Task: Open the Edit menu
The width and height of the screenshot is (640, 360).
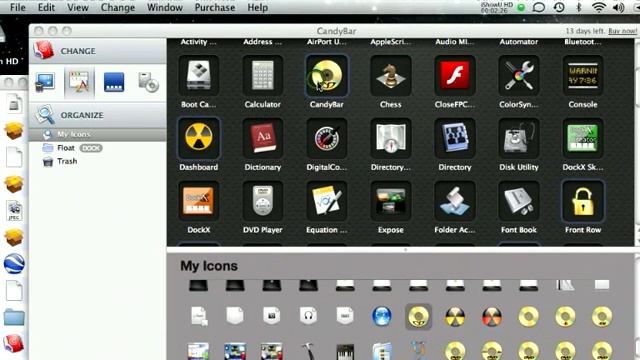Action: pos(46,7)
